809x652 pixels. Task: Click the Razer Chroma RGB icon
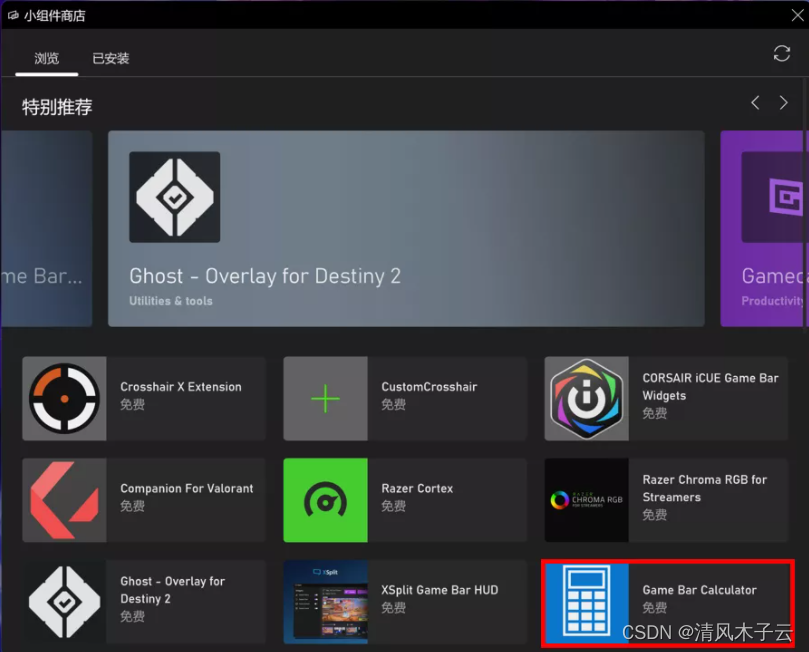[x=587, y=500]
